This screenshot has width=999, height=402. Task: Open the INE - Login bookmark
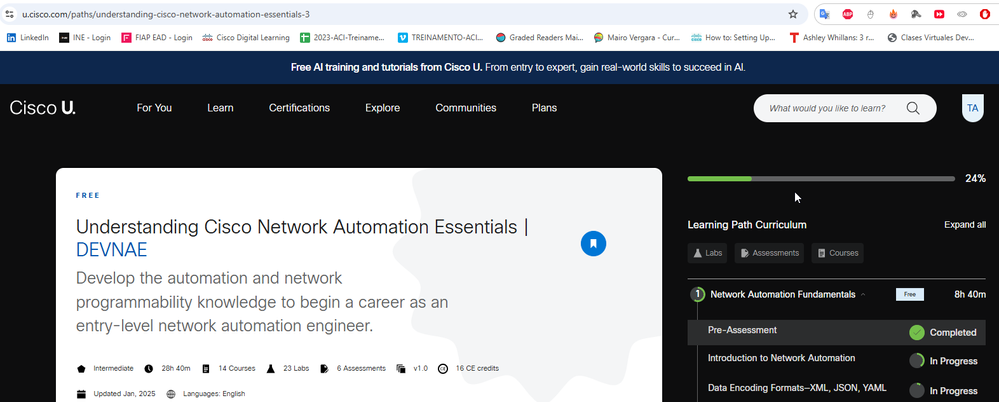click(x=85, y=38)
